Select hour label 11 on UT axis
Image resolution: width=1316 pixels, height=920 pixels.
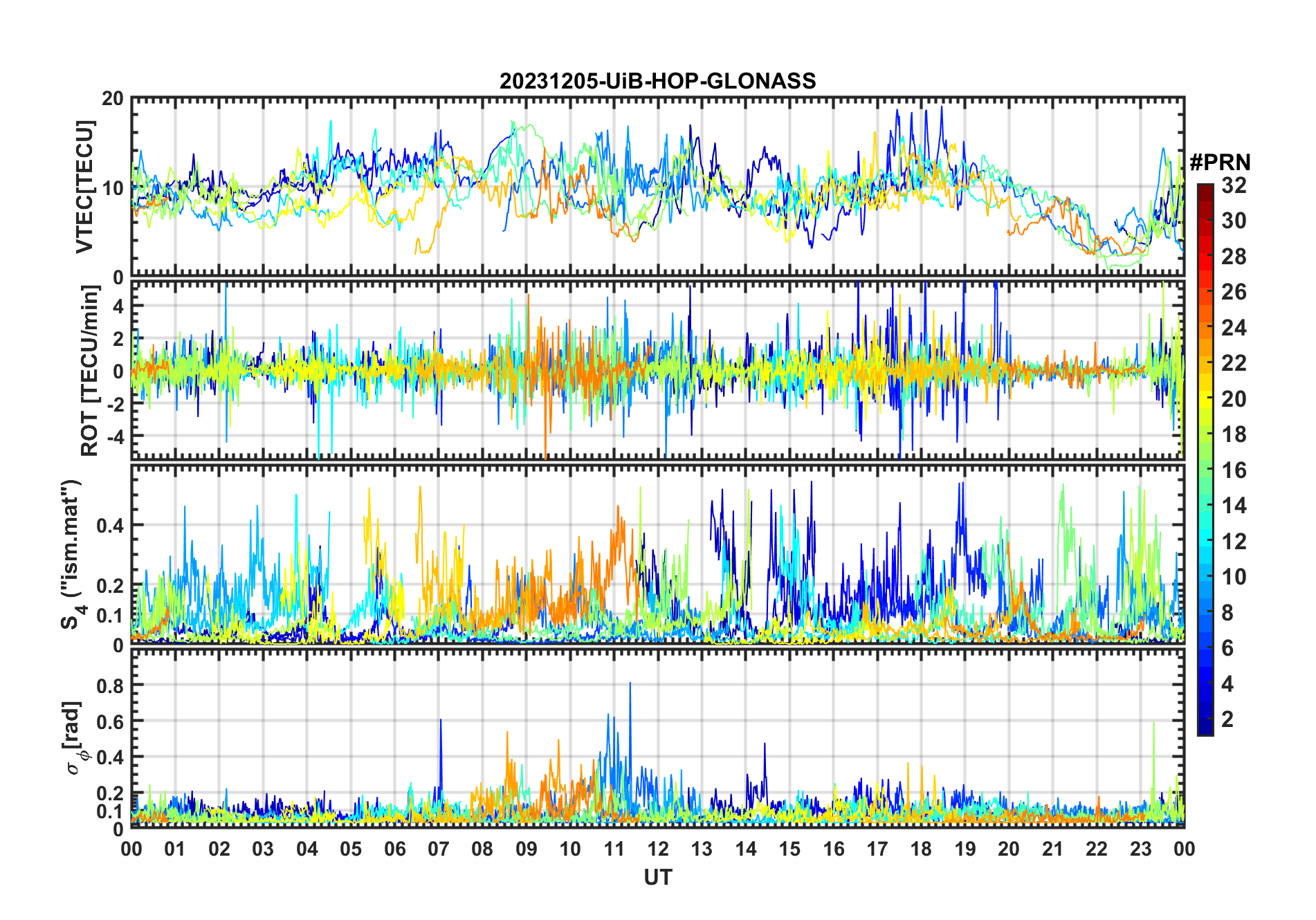pos(614,849)
